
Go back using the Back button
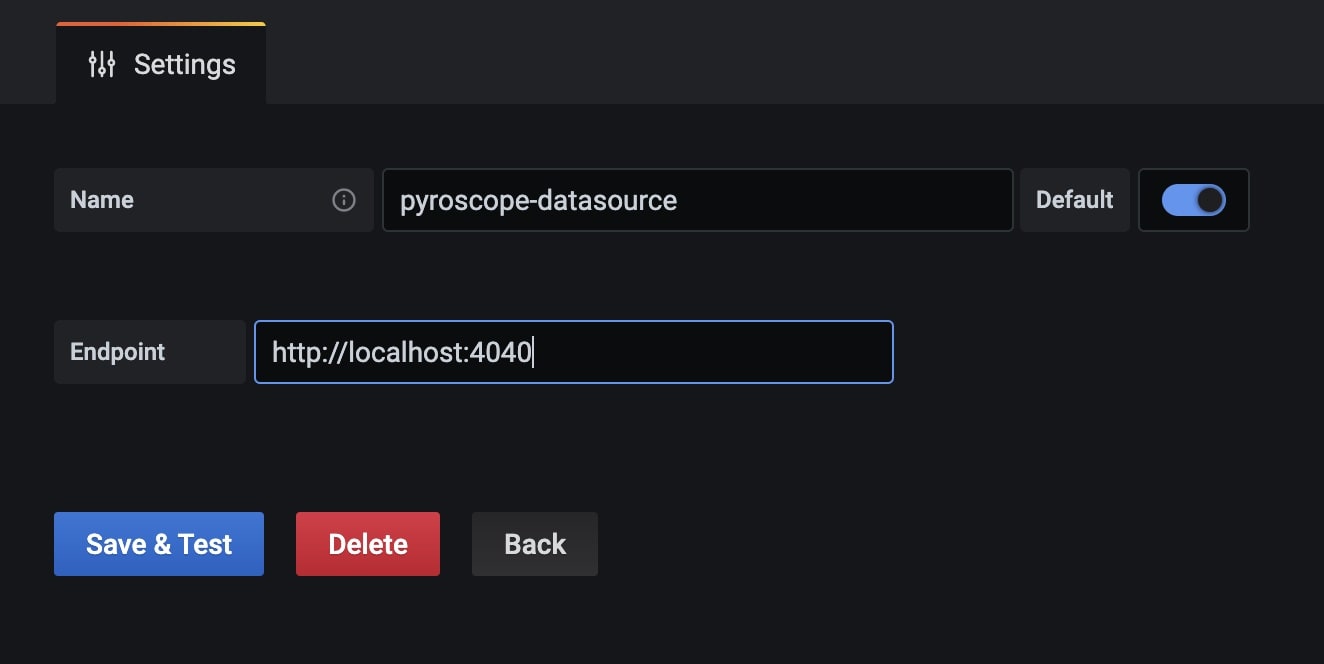click(x=535, y=544)
